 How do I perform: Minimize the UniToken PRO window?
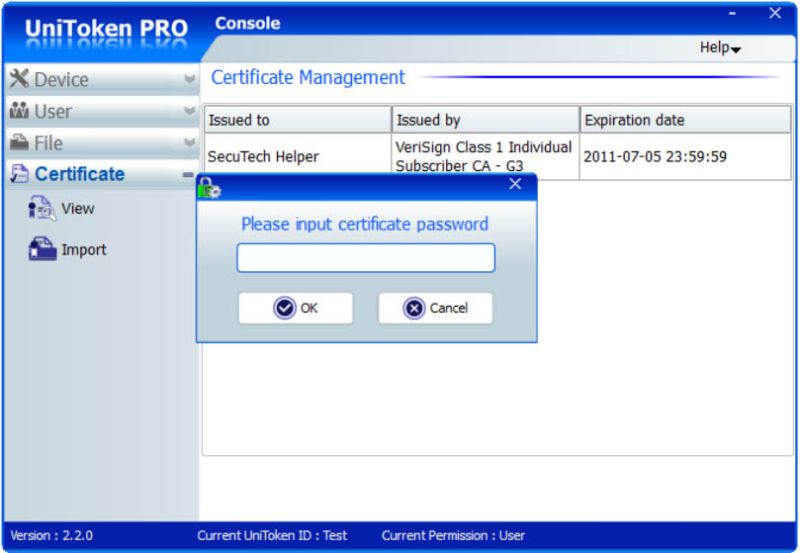point(732,14)
